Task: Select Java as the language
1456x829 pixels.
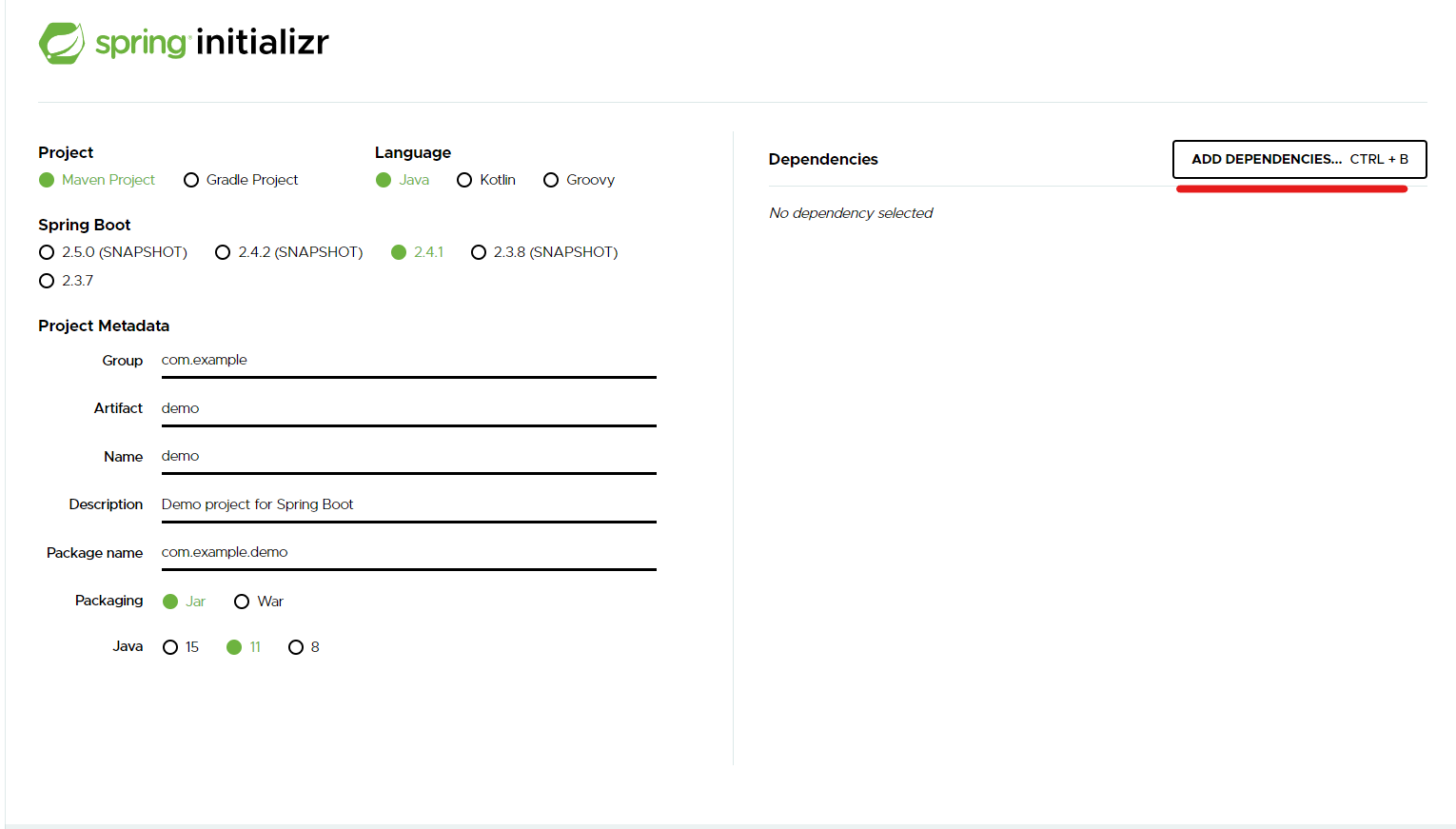Action: tap(403, 180)
